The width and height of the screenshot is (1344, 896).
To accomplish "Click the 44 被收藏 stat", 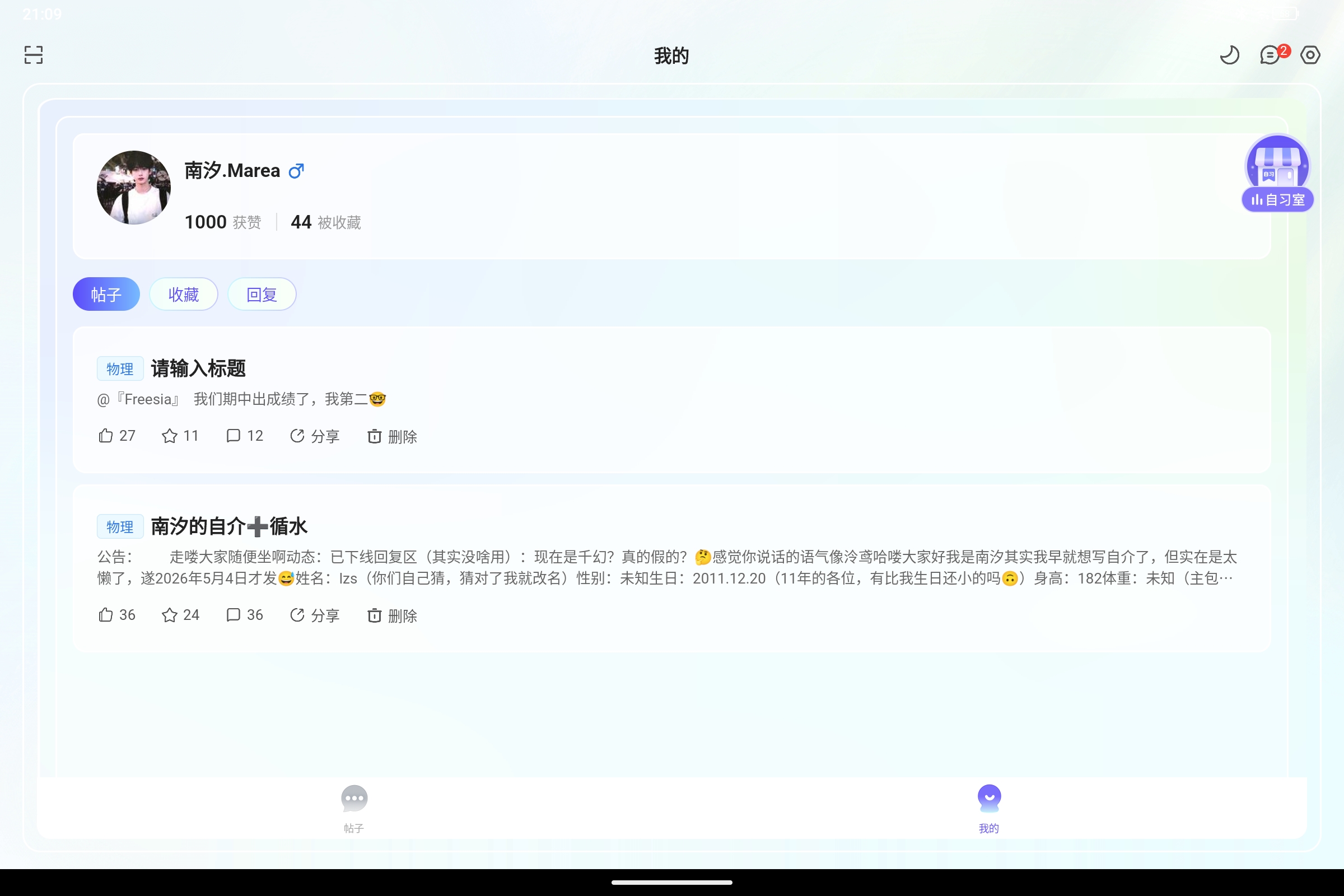I will pos(326,222).
